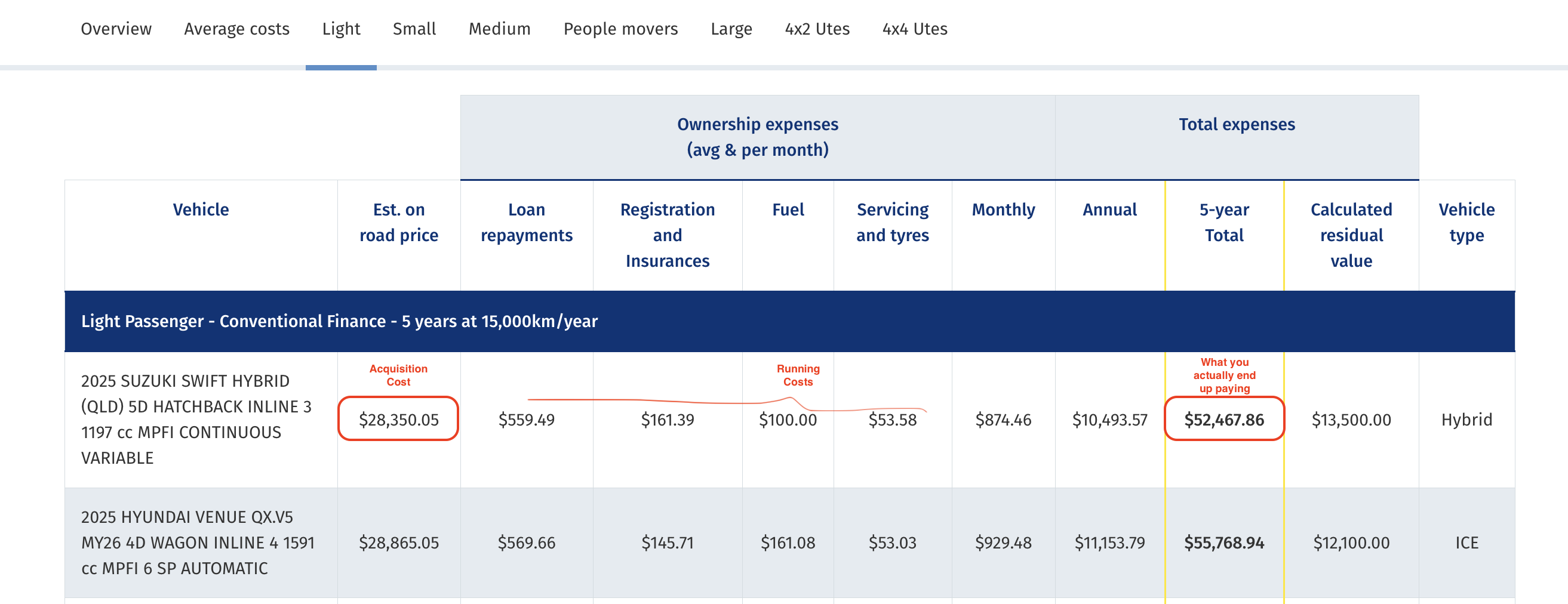Viewport: 1568px width, 604px height.
Task: Go to the Small tab
Action: point(414,29)
